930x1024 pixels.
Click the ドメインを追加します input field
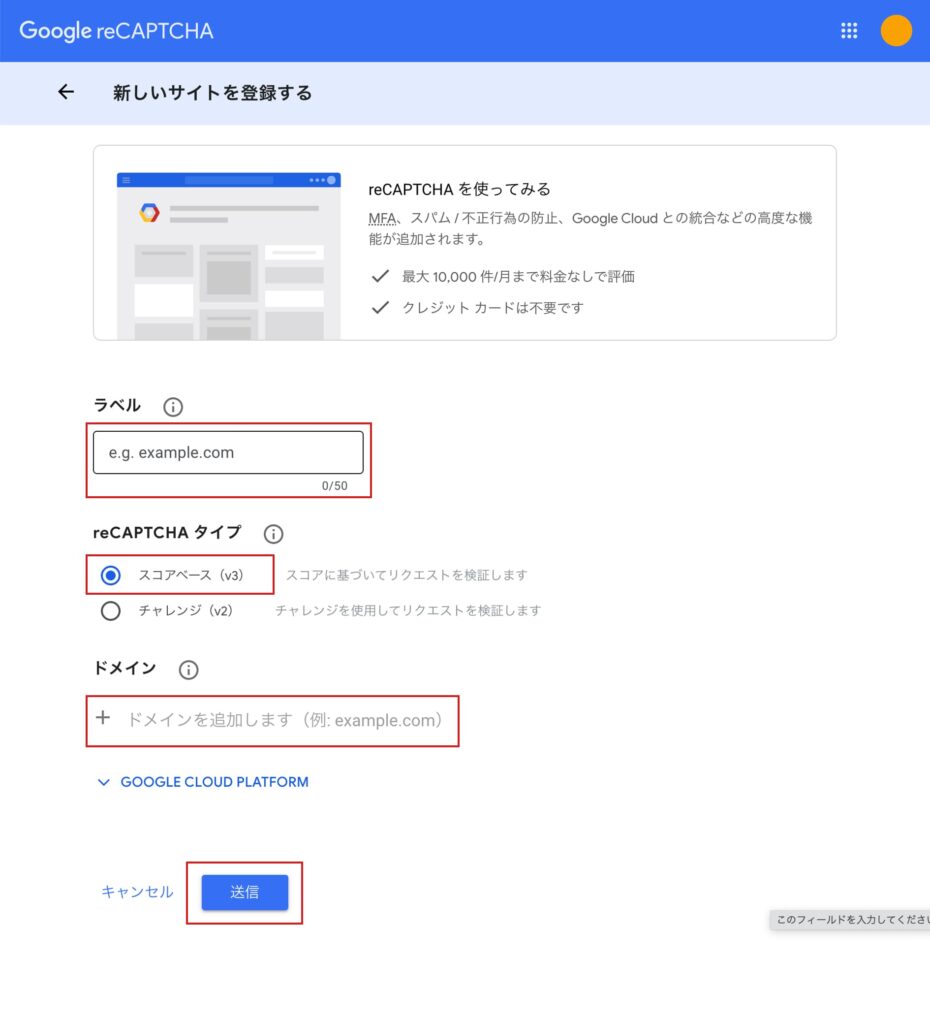pos(285,720)
